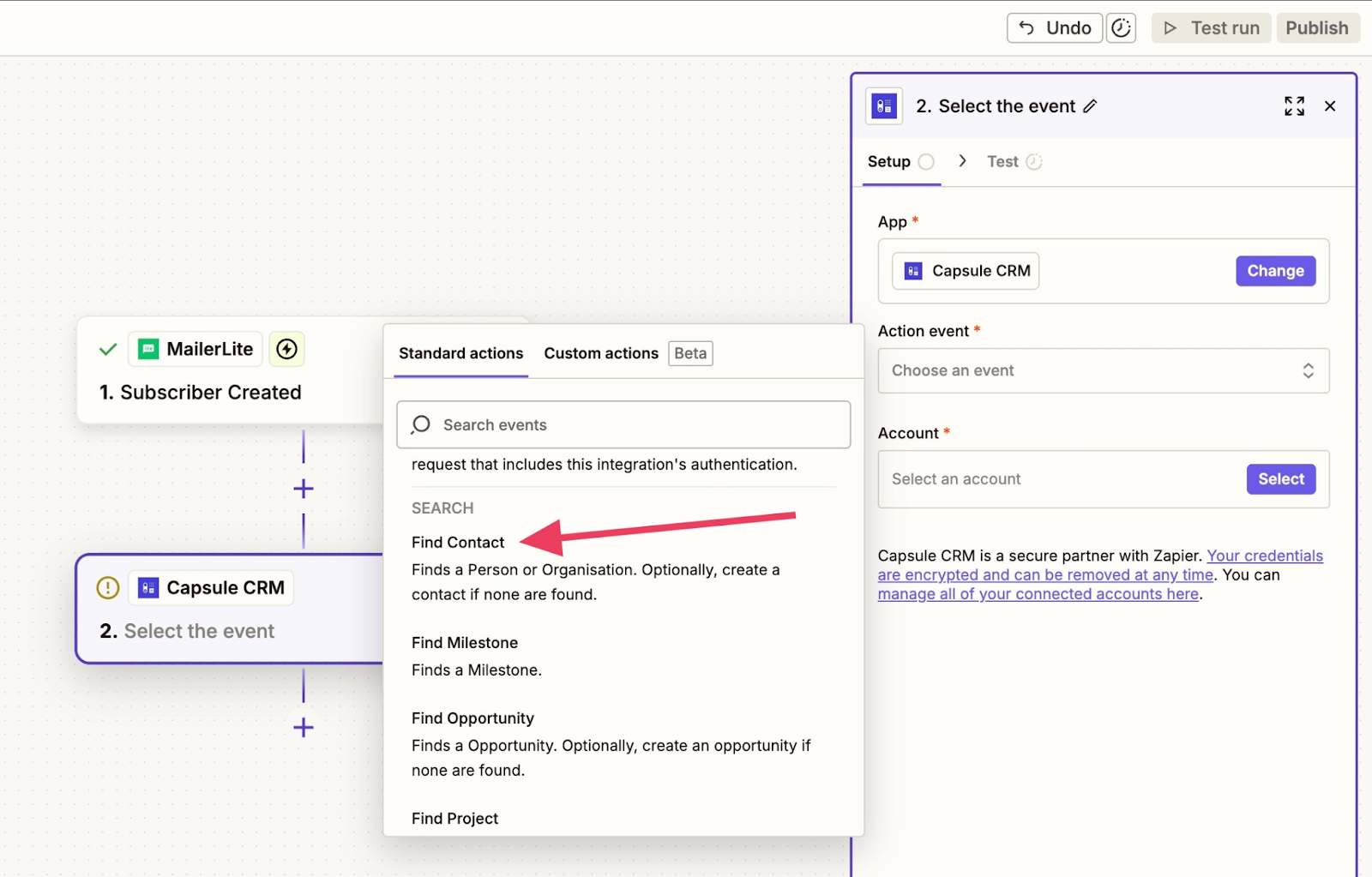Click the Test tab status clock icon
The image size is (1372, 877).
(1034, 162)
